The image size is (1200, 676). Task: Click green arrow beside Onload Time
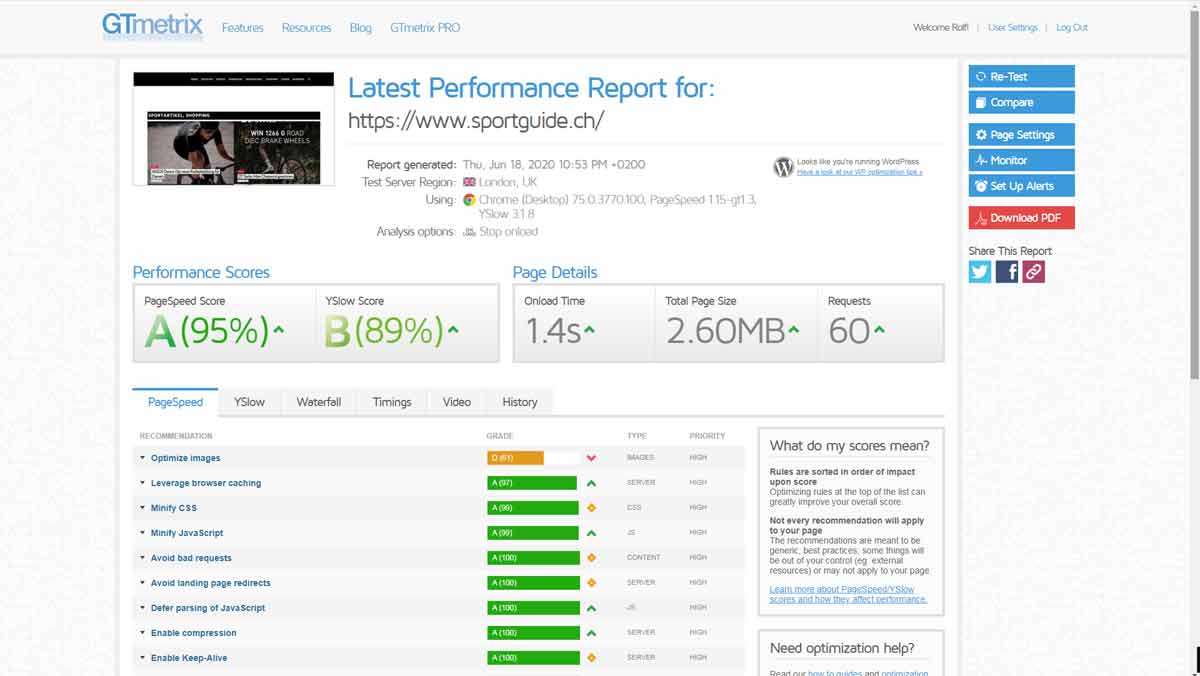pyautogui.click(x=589, y=329)
